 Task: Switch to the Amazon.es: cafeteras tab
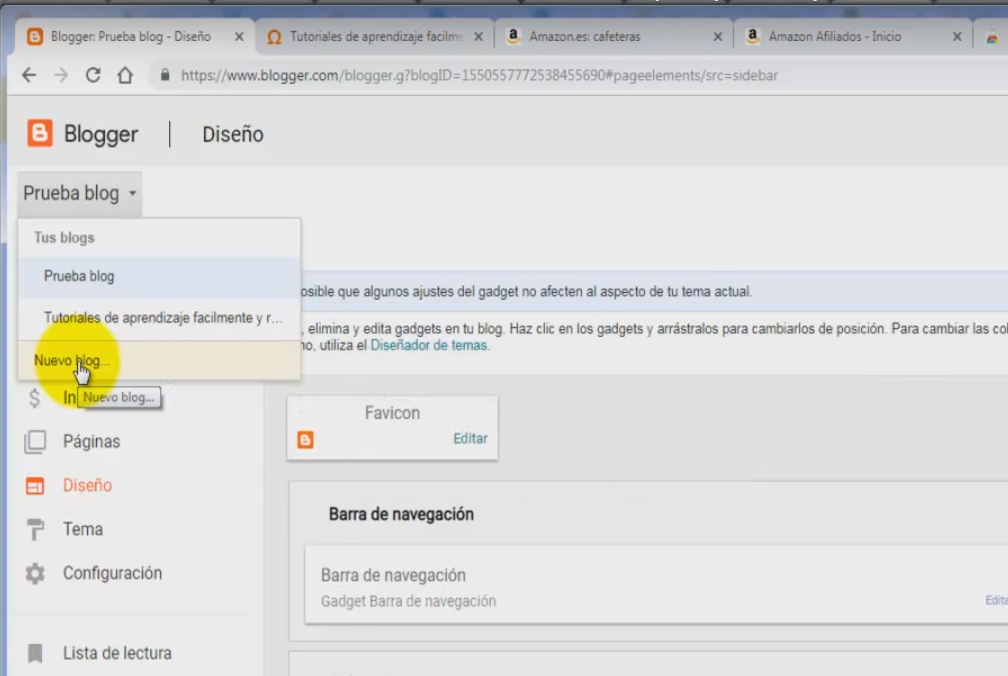pos(614,37)
